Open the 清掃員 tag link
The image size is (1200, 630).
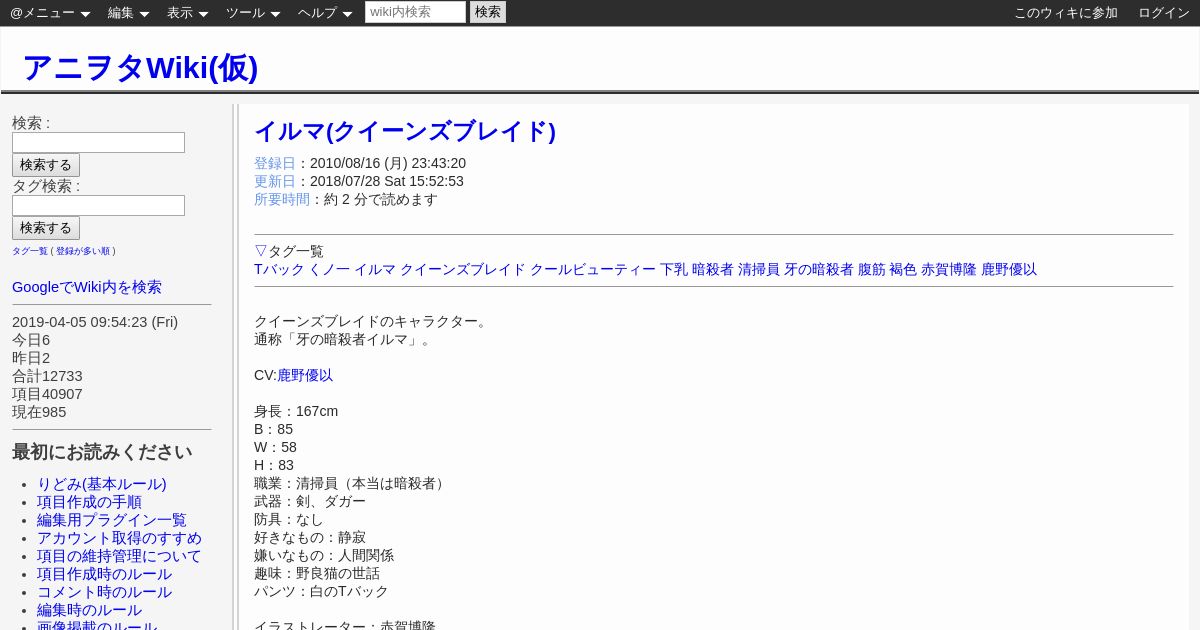coord(759,269)
